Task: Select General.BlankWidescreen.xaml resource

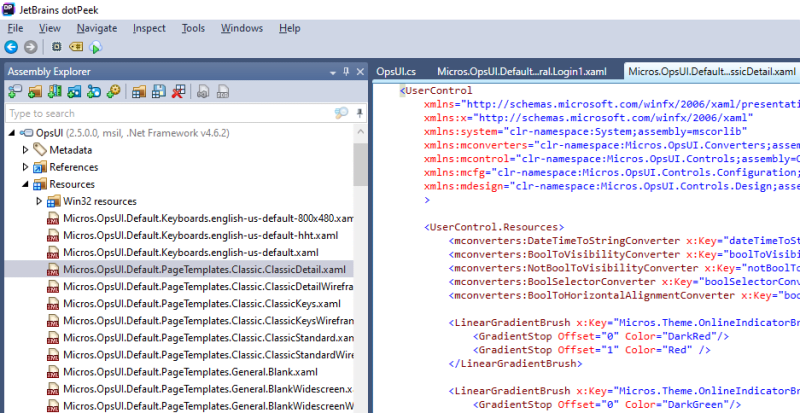Action: [x=208, y=389]
